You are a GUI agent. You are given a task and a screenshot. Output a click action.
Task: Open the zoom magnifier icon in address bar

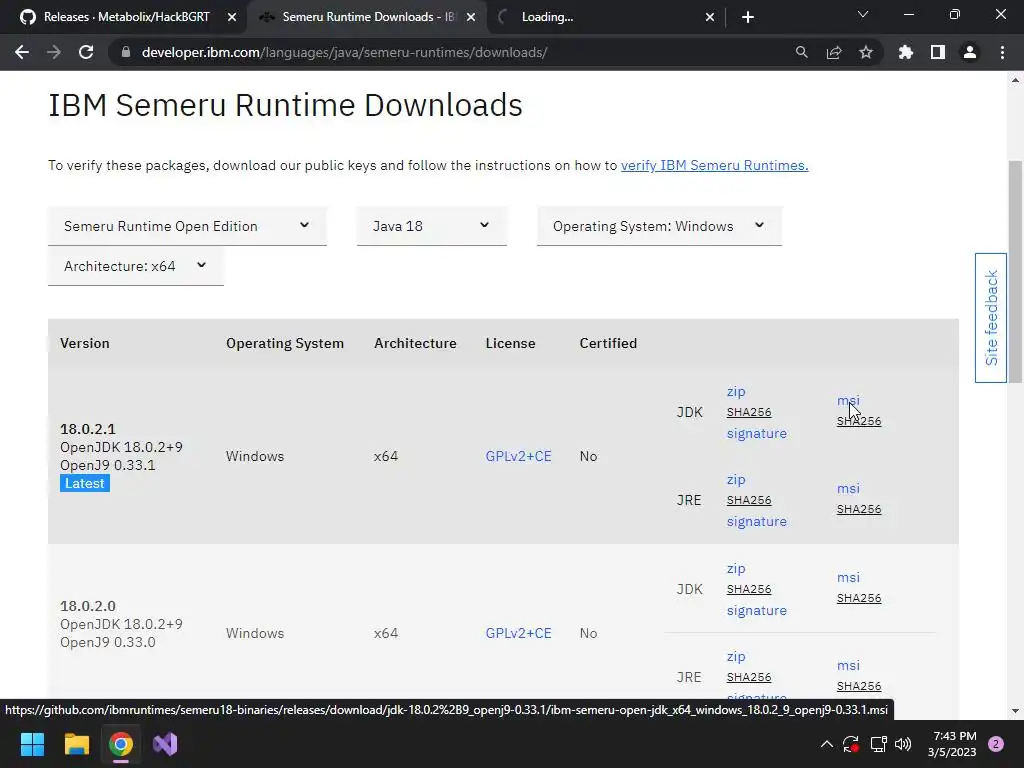tap(801, 52)
